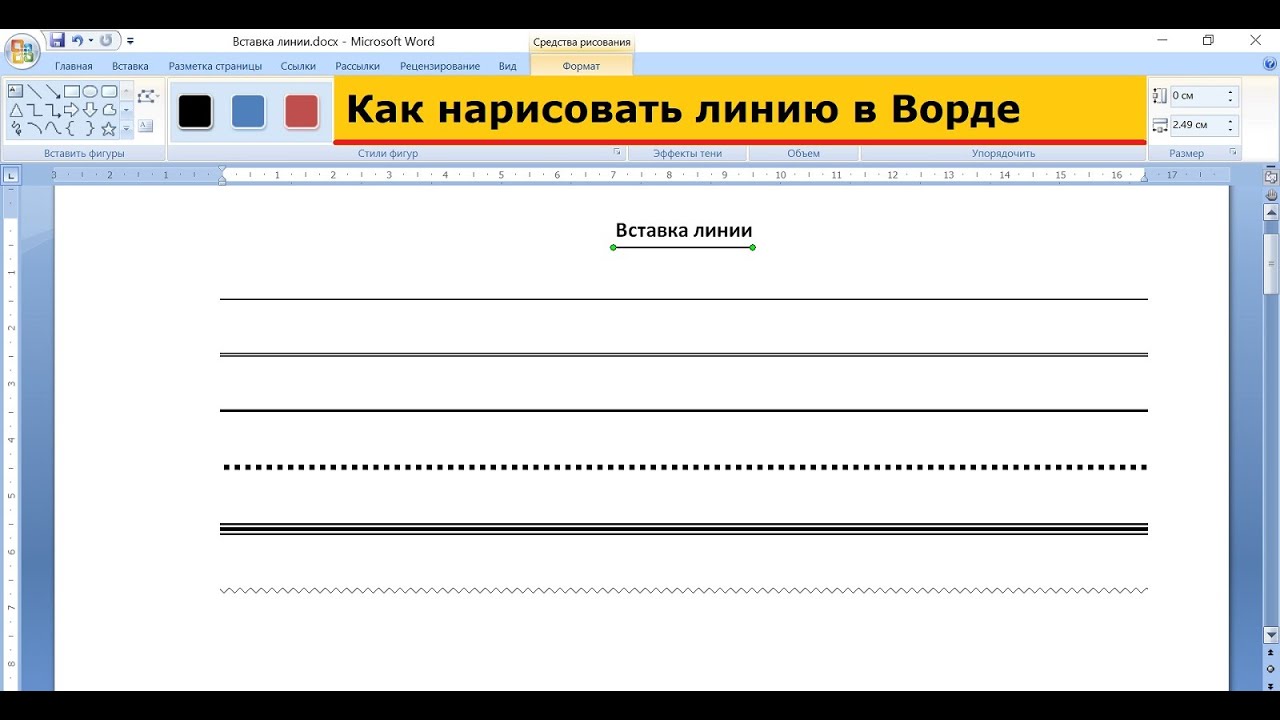Select the Left Brace shape
The height and width of the screenshot is (720, 1280).
click(72, 129)
